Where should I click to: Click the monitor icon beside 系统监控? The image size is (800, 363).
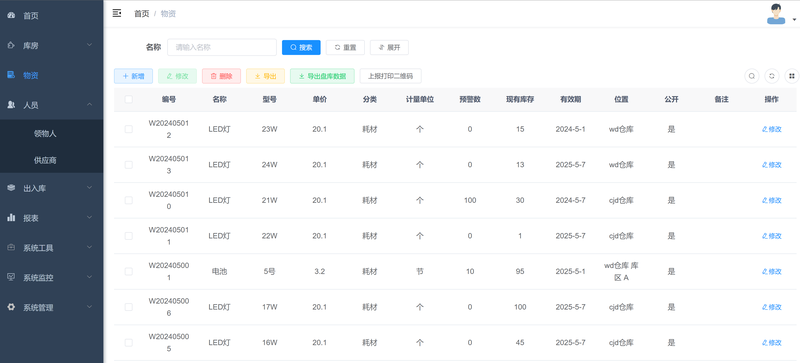(11, 277)
